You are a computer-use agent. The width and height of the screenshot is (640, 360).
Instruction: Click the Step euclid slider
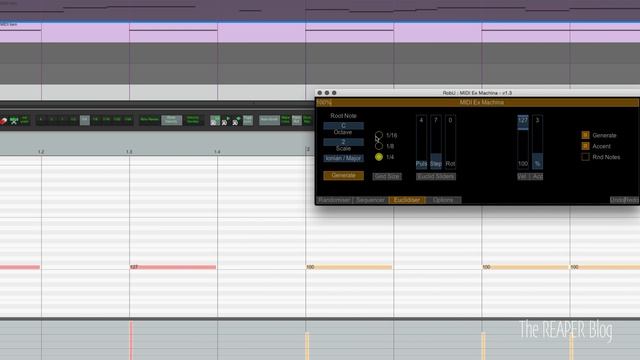436,142
